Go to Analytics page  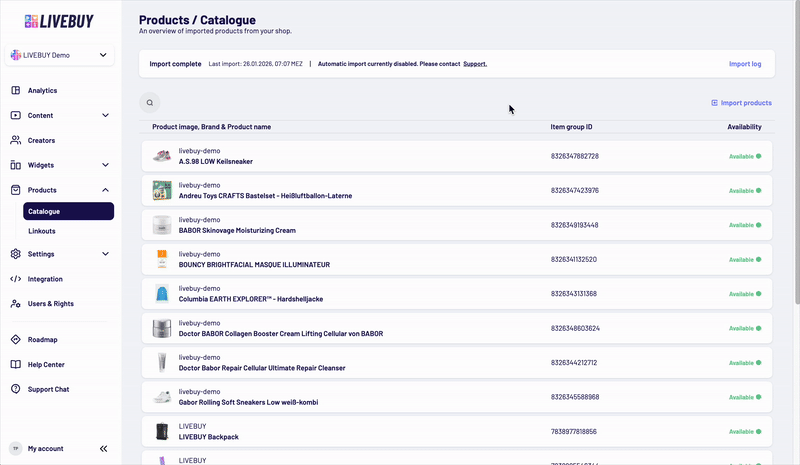click(x=42, y=90)
